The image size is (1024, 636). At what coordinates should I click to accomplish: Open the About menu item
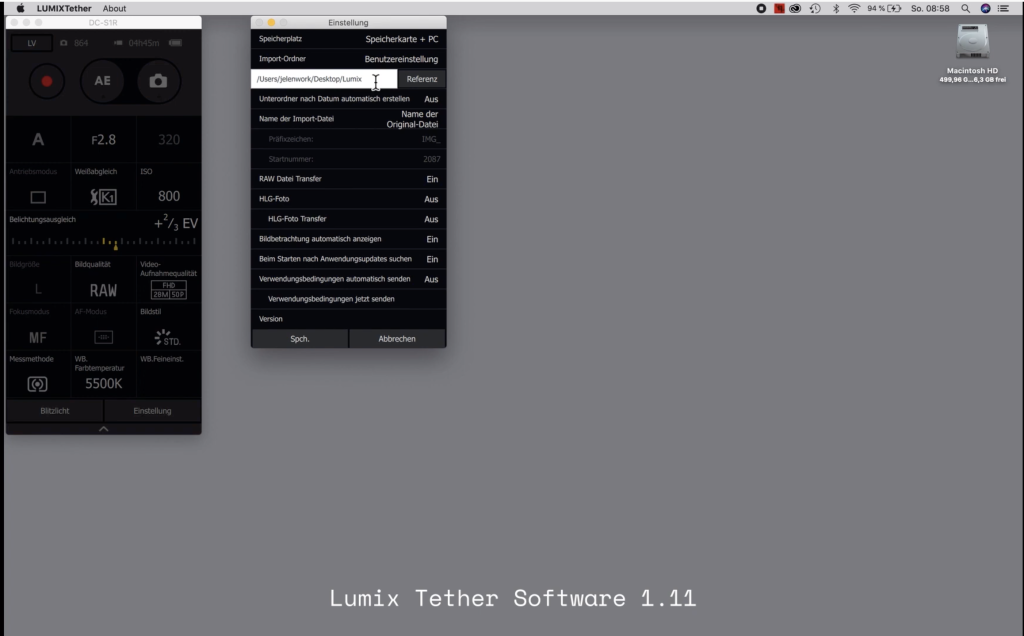pyautogui.click(x=113, y=6)
